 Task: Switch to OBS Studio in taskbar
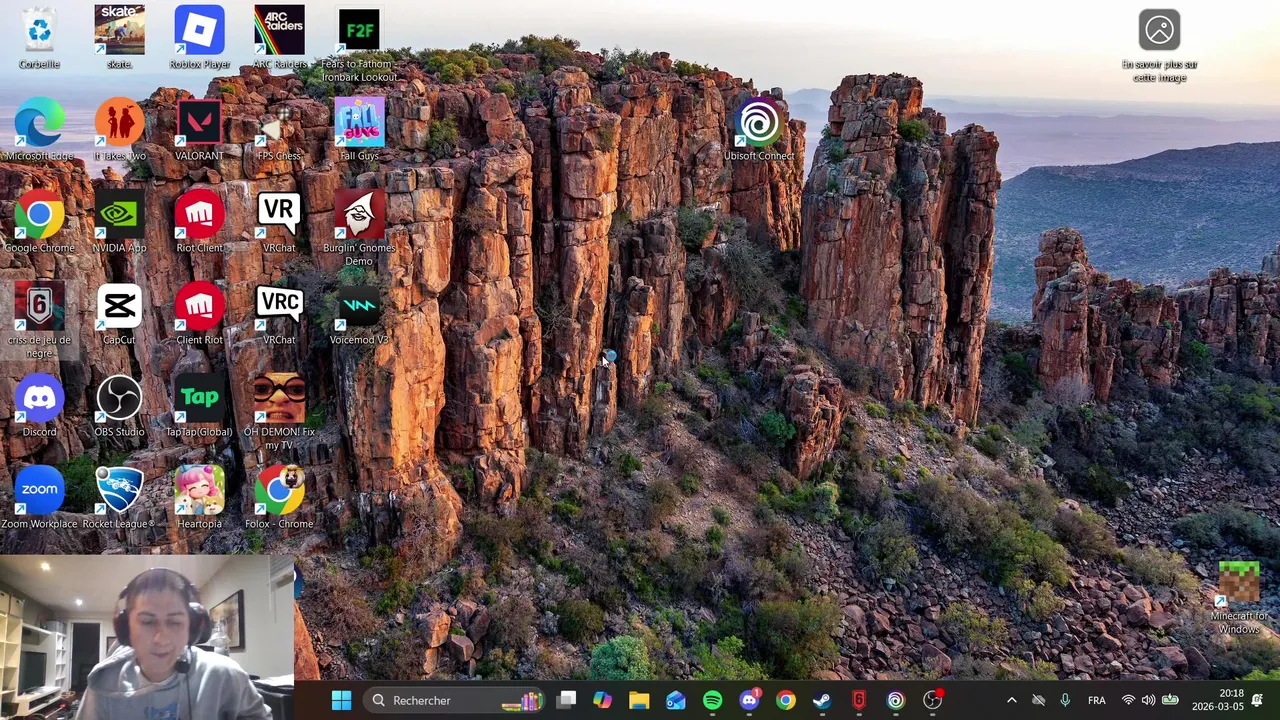pos(932,700)
